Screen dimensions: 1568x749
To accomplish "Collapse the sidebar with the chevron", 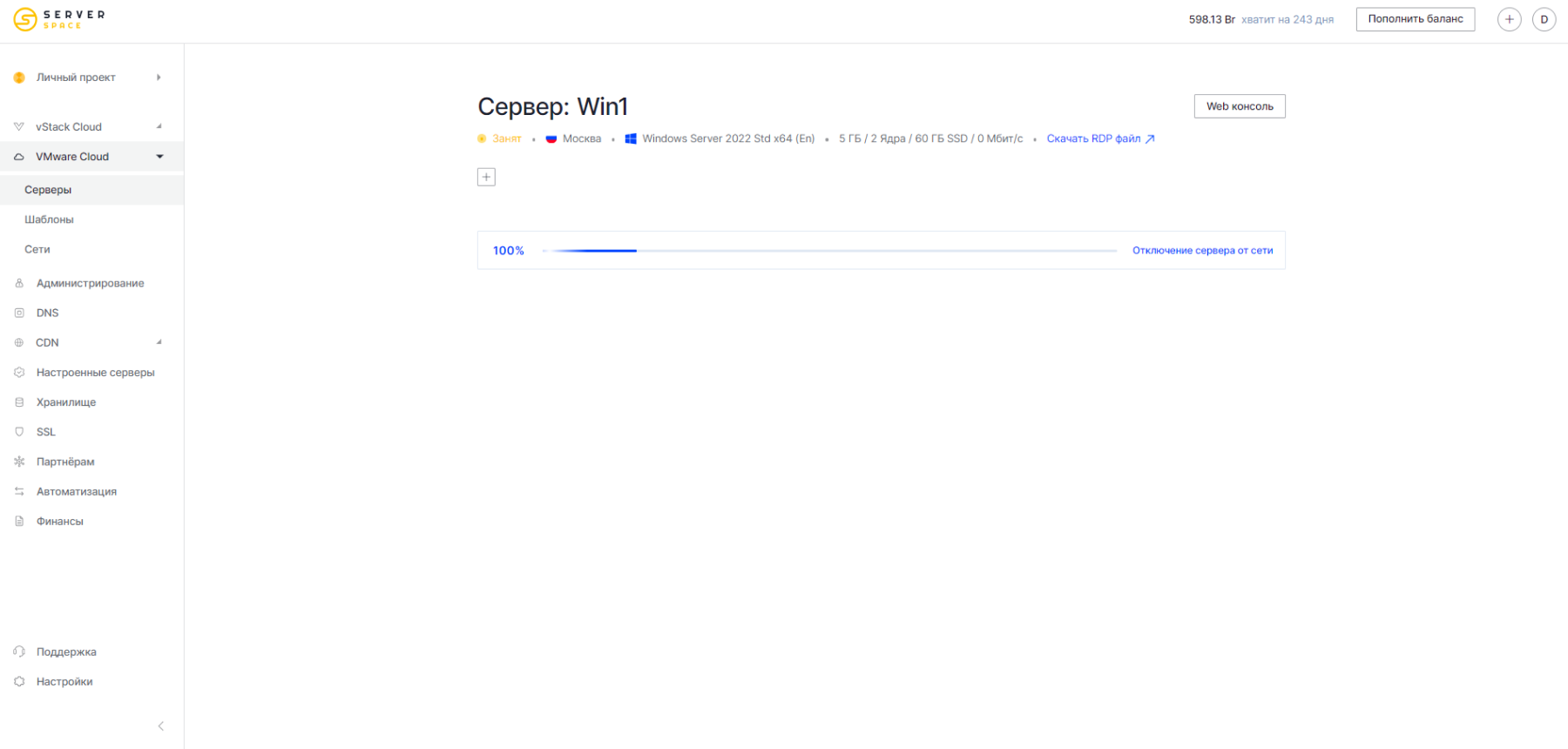I will pos(160,725).
